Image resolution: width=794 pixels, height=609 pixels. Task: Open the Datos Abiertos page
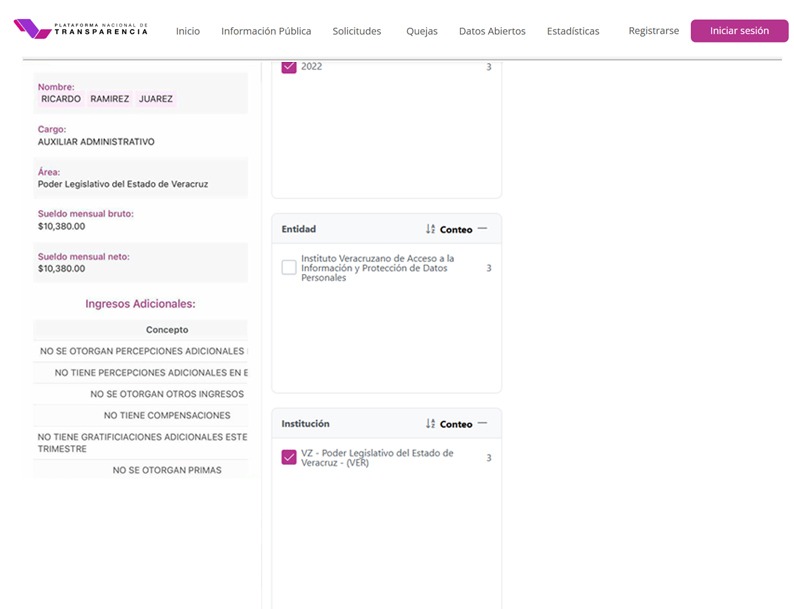click(492, 31)
